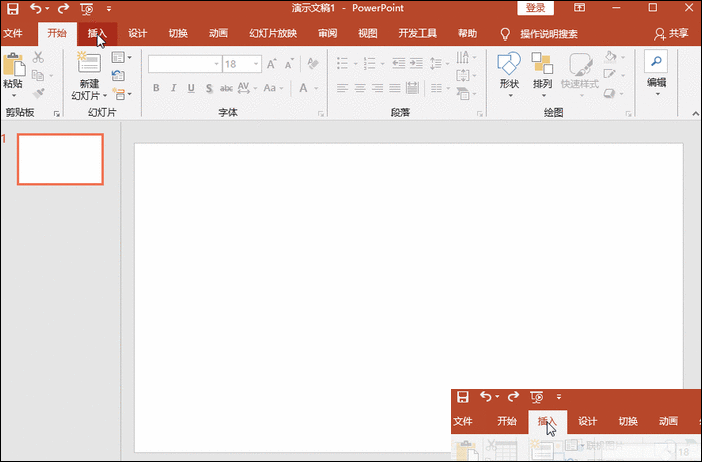This screenshot has width=702, height=462.
Task: Click the 登录 (Sign in) button
Action: pyautogui.click(x=536, y=8)
